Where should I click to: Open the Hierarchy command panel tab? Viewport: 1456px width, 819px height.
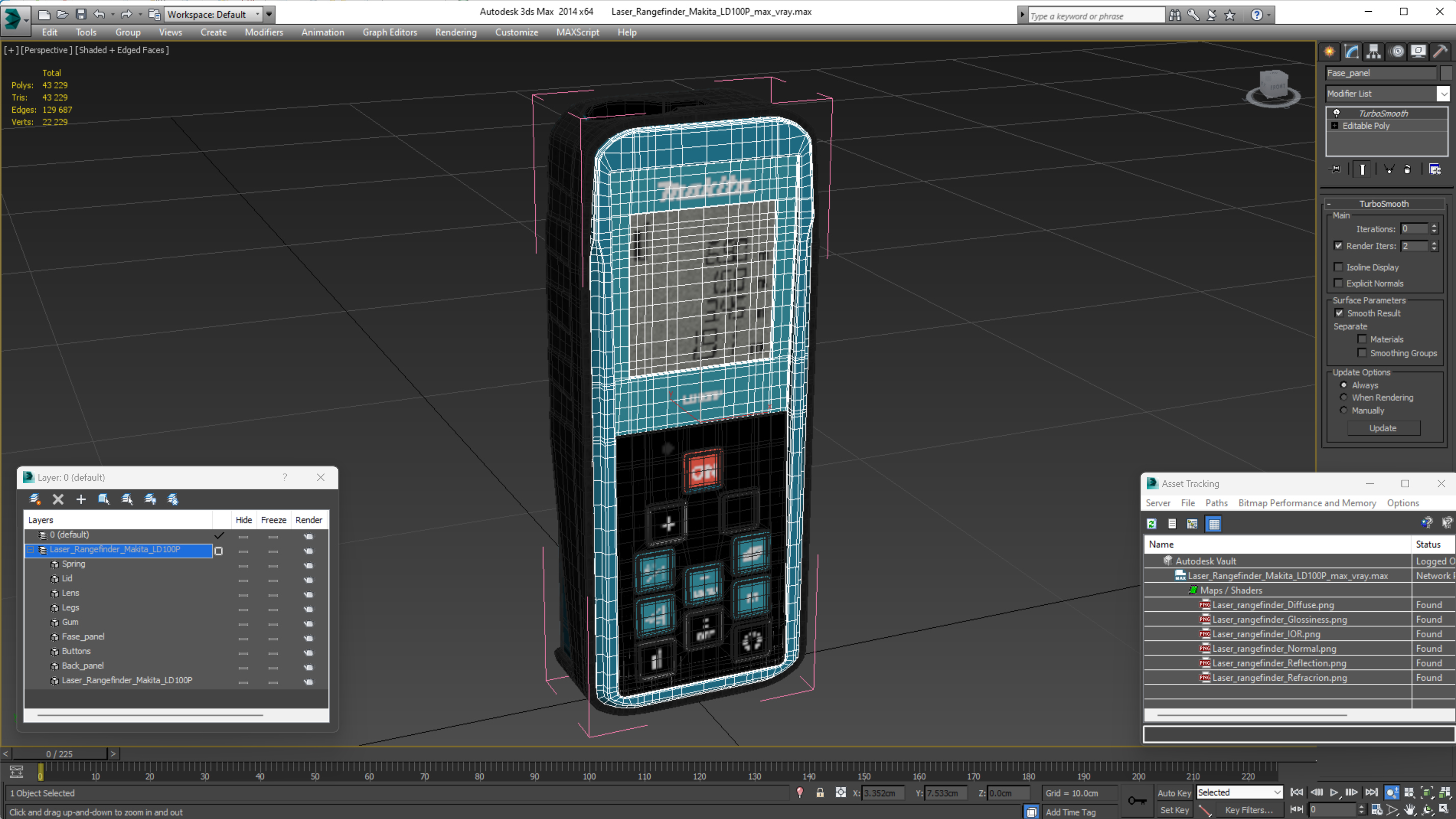[1373, 52]
